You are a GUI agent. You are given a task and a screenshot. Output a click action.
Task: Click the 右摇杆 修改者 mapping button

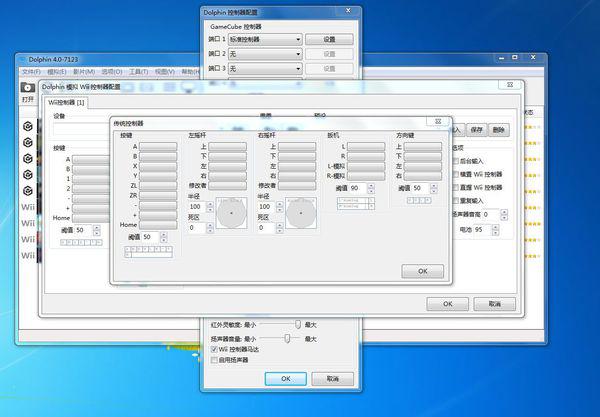point(297,186)
